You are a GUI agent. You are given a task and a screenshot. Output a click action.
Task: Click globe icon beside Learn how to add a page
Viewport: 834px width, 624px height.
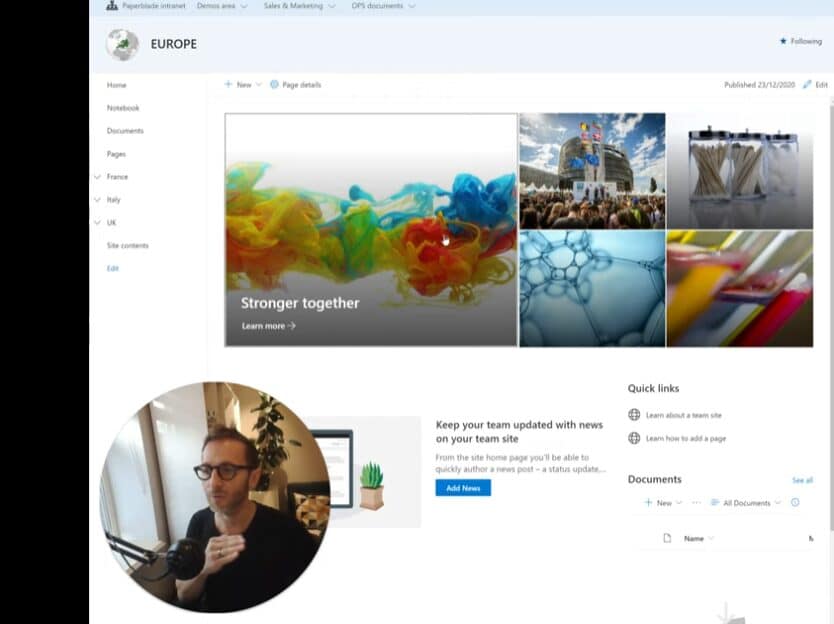point(634,438)
